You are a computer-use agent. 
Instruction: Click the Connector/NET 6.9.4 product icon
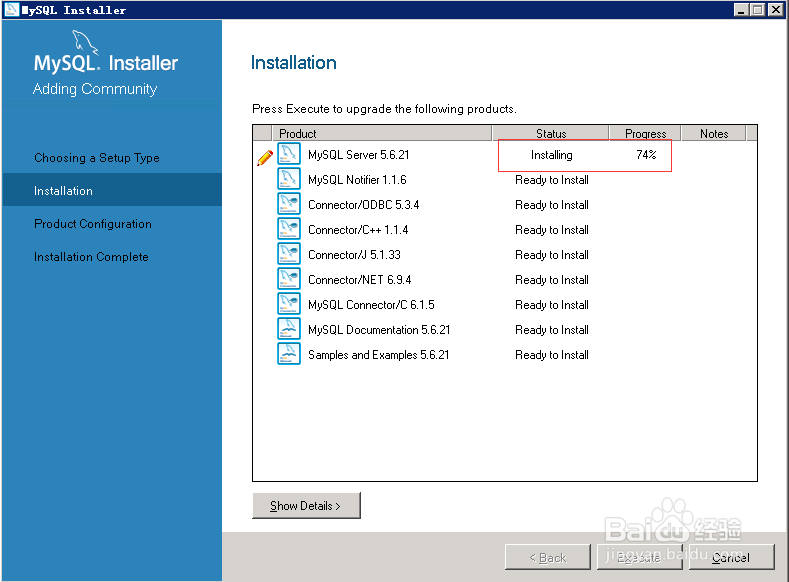coord(289,279)
